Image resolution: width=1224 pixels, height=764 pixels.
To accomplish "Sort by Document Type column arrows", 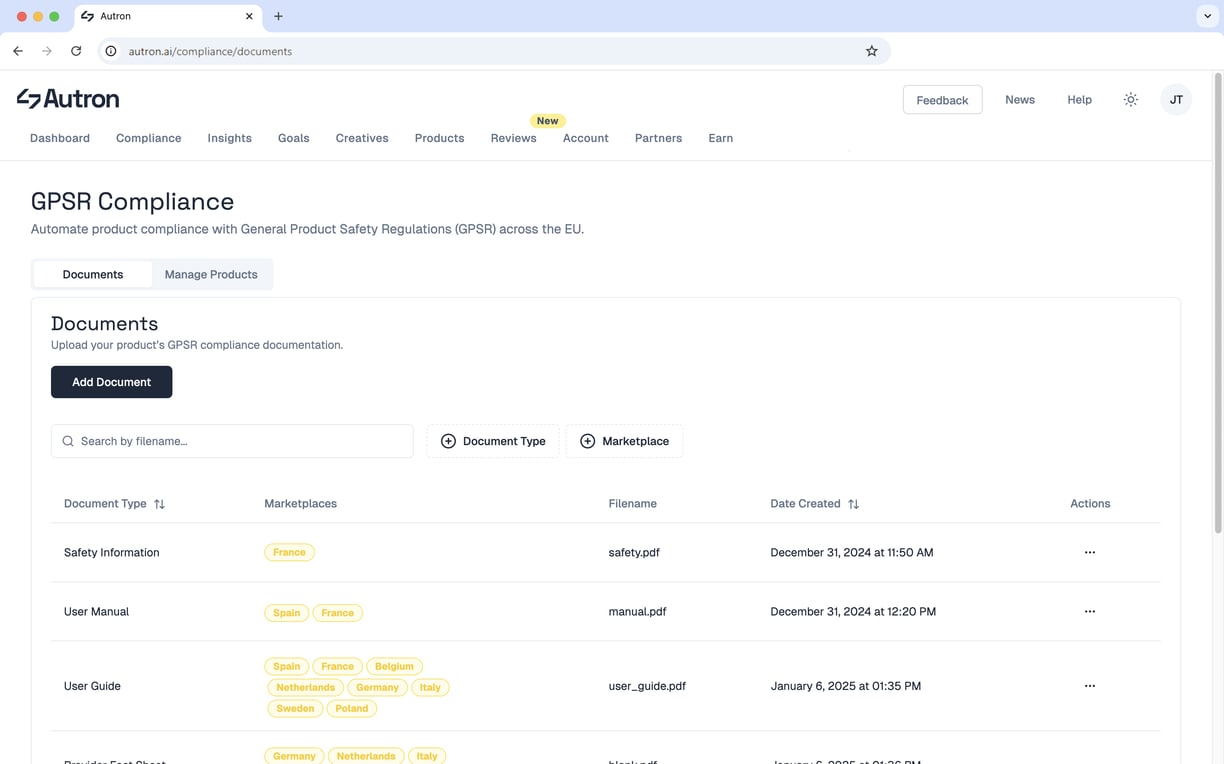I will [159, 504].
